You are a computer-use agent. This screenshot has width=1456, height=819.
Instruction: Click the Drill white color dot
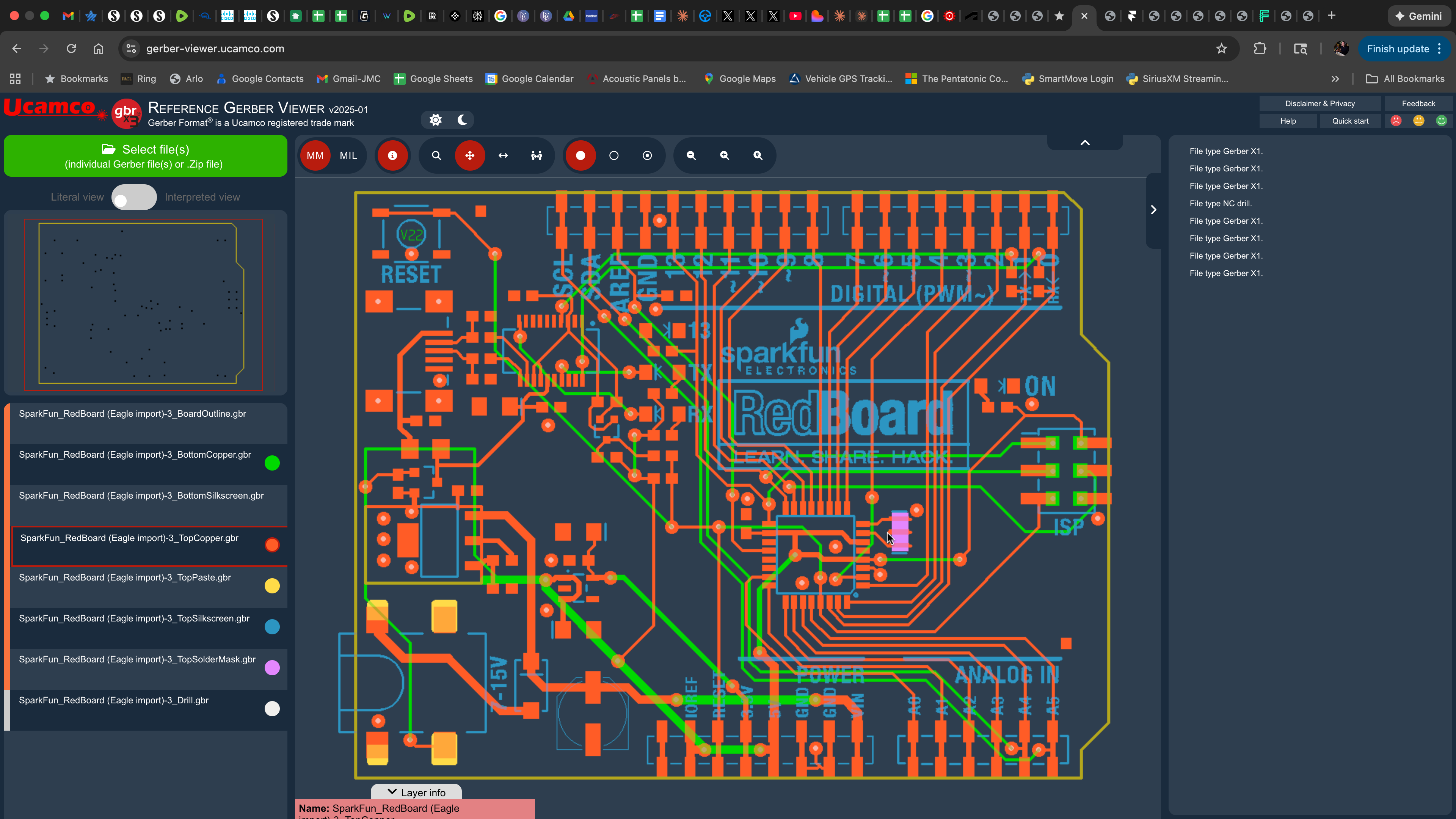point(272,709)
